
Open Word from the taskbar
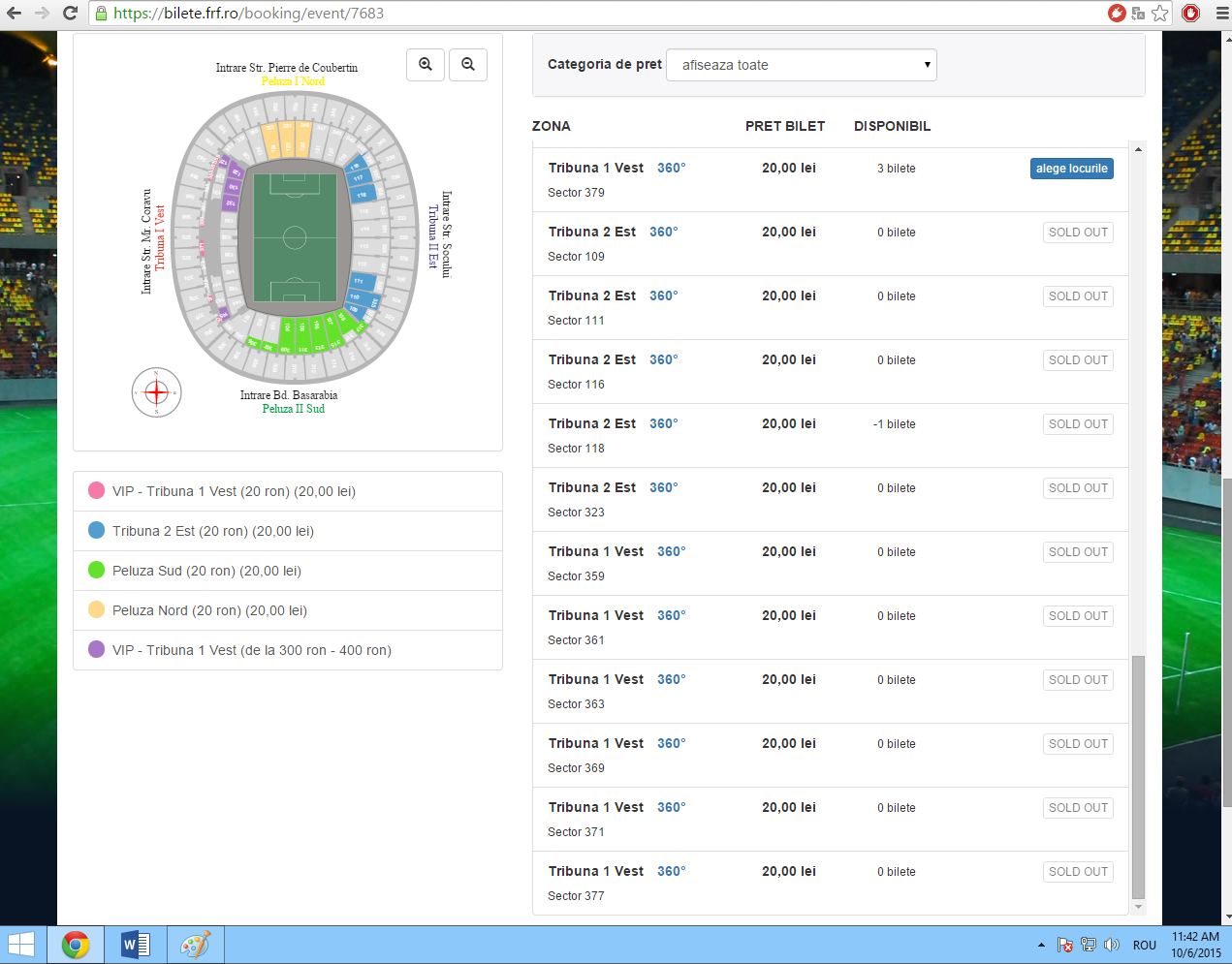point(135,945)
